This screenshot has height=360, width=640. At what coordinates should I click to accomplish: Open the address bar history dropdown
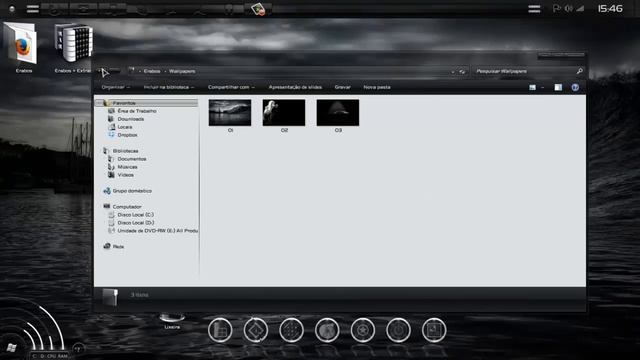(x=453, y=71)
